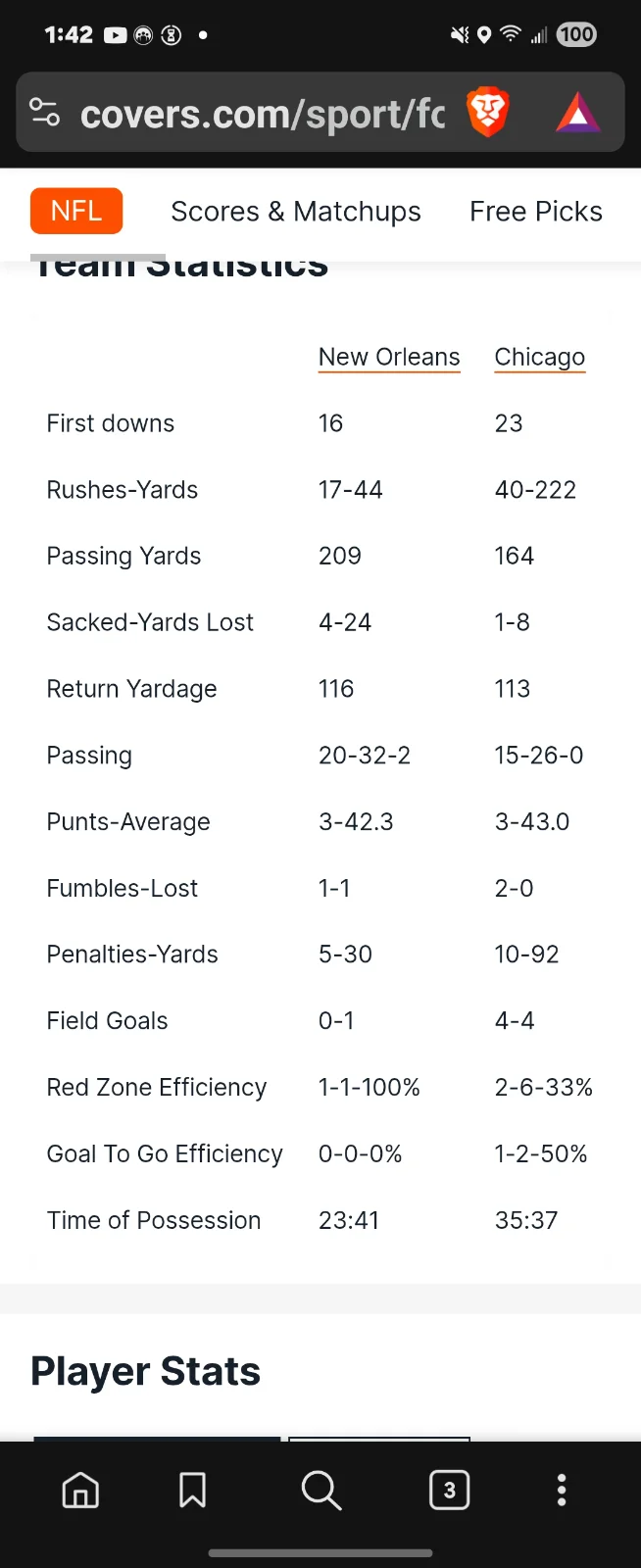Open the Free Picks tab
The height and width of the screenshot is (1568, 641).
(536, 212)
